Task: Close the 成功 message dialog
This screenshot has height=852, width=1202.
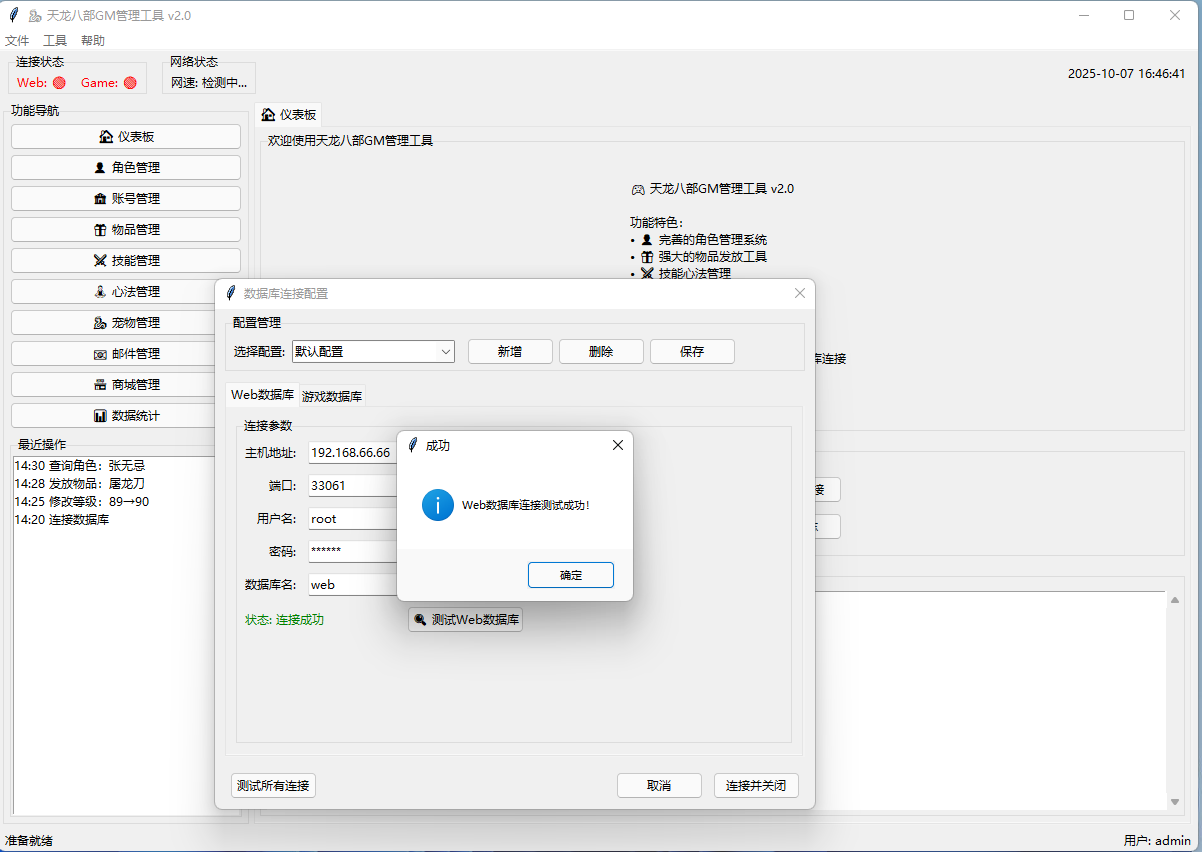Action: 617,445
